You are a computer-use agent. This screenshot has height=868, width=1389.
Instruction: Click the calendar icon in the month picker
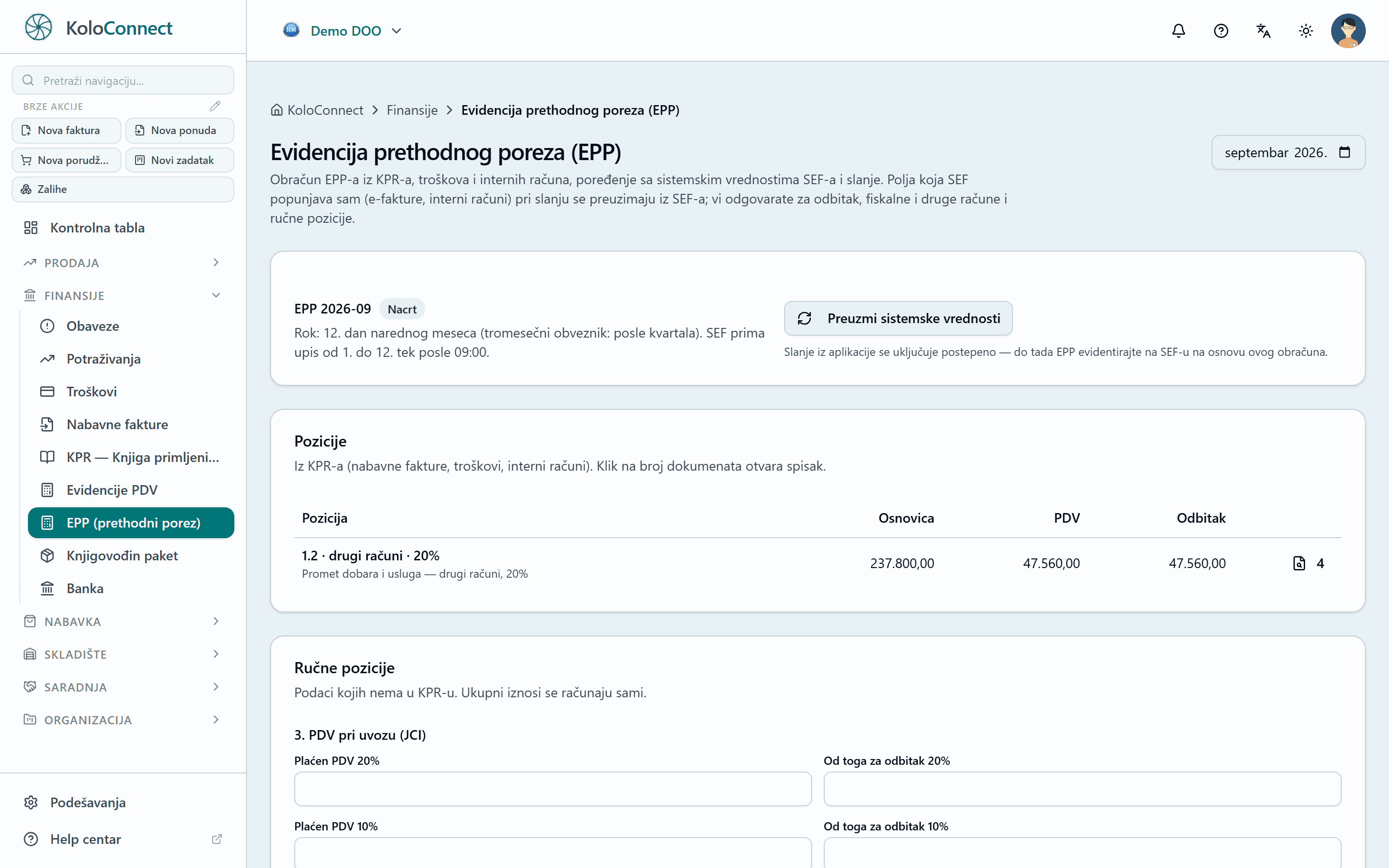click(x=1344, y=152)
